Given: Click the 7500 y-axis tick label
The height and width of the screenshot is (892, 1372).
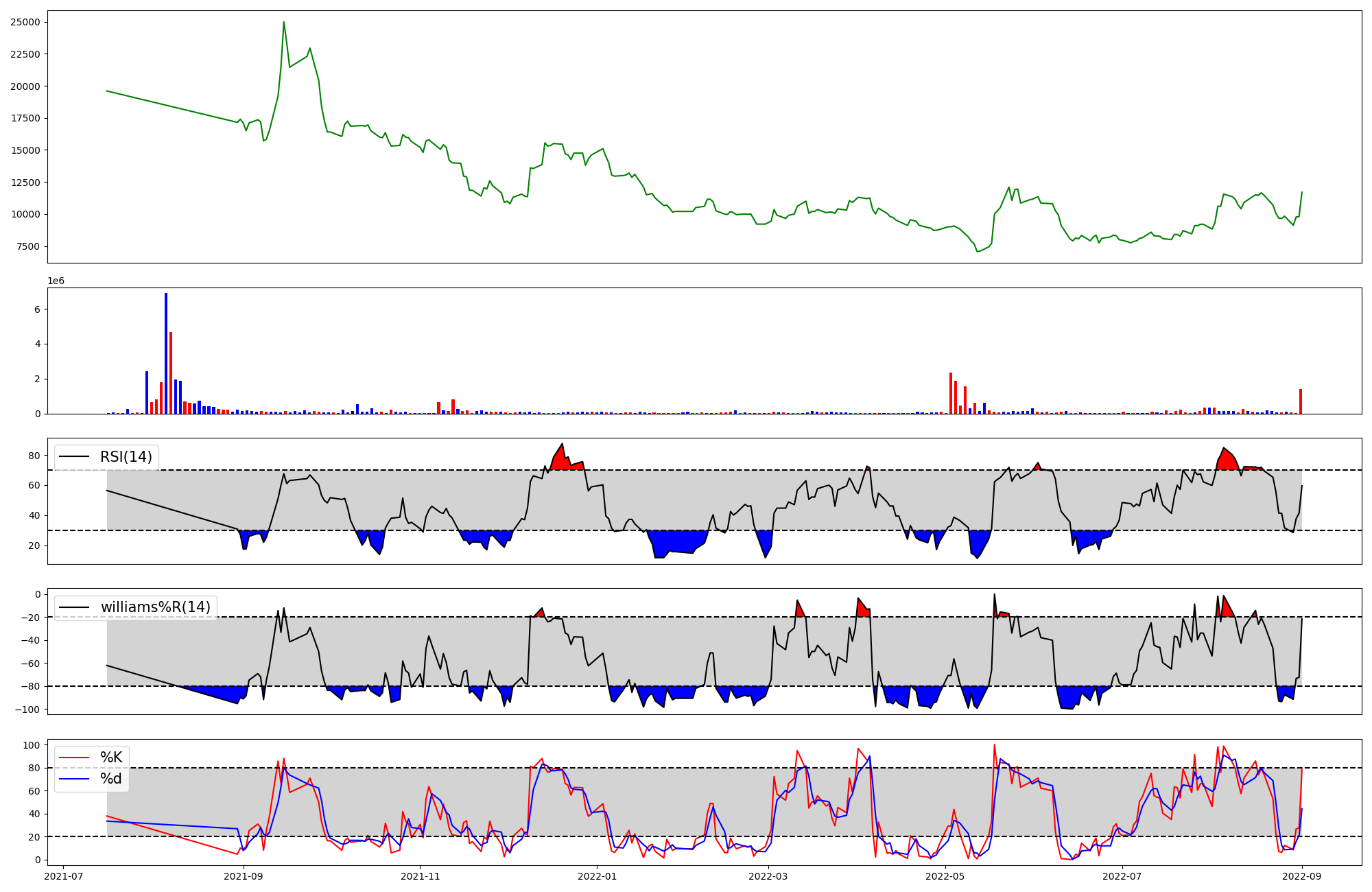Looking at the screenshot, I should pyautogui.click(x=27, y=246).
